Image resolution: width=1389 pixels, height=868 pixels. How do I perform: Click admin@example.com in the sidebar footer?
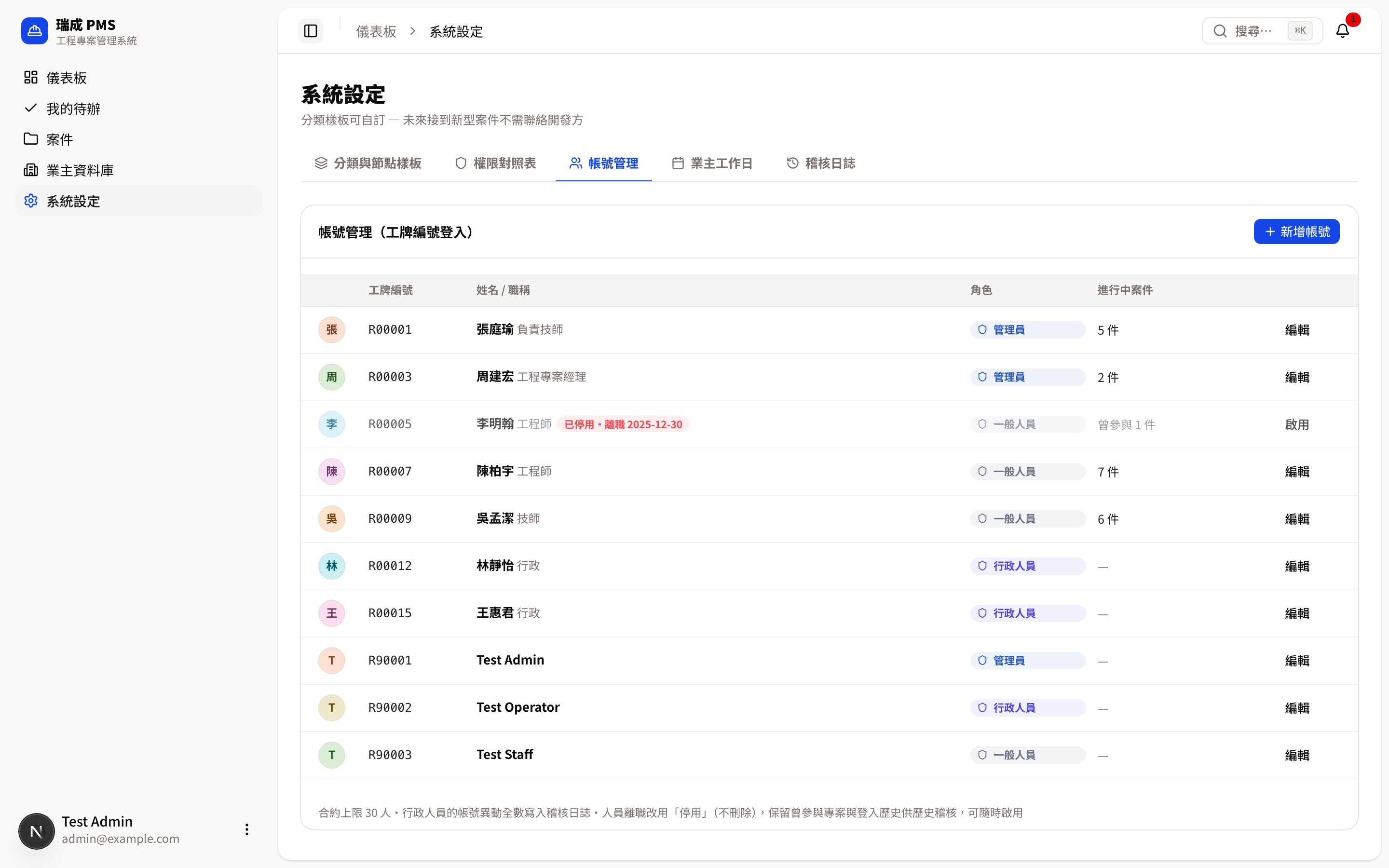pyautogui.click(x=121, y=839)
